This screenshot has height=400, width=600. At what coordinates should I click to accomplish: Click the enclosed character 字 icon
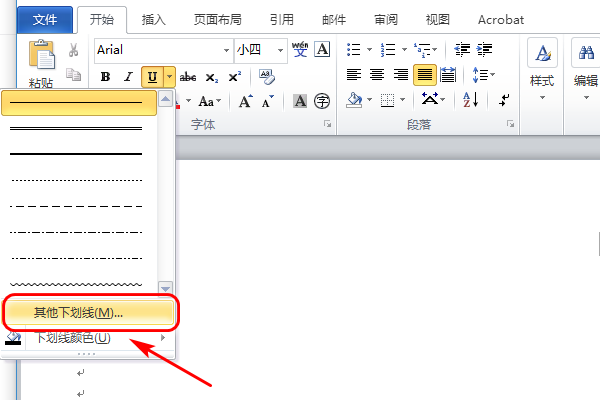(322, 101)
